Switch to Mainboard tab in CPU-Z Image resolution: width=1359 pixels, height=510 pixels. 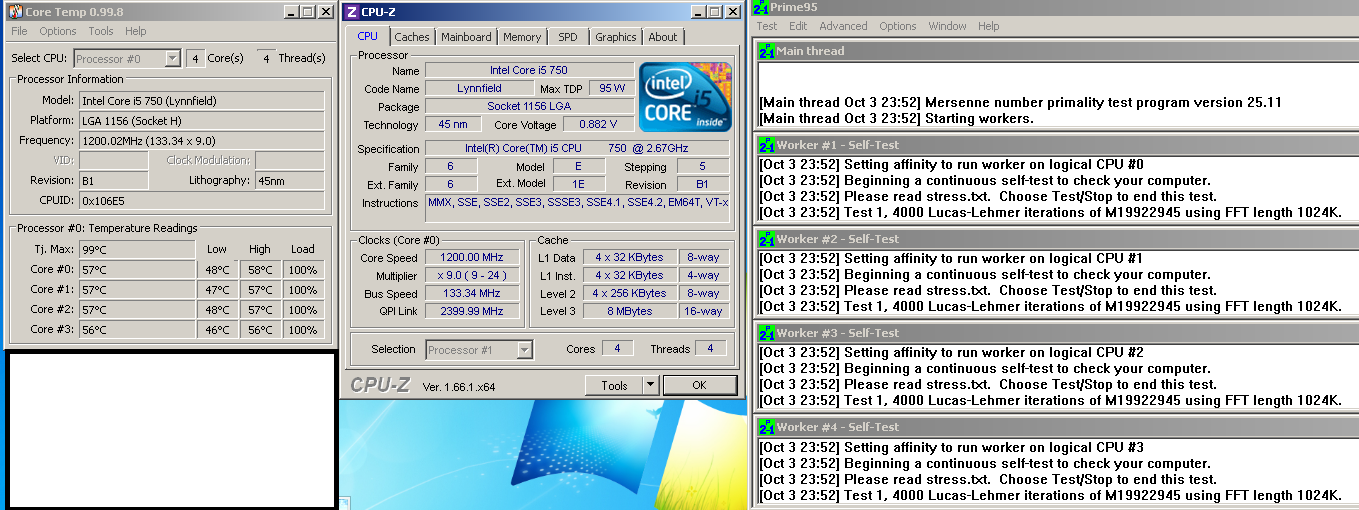coord(467,37)
